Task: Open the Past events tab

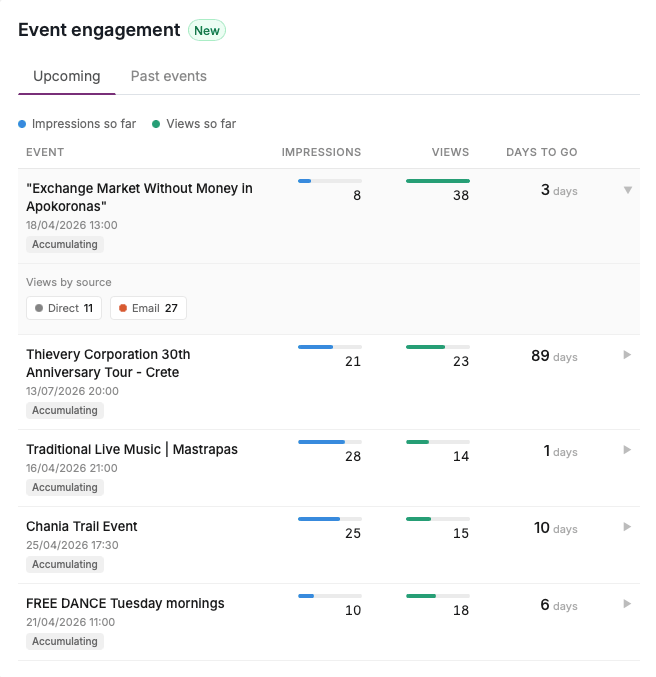Action: (x=168, y=76)
